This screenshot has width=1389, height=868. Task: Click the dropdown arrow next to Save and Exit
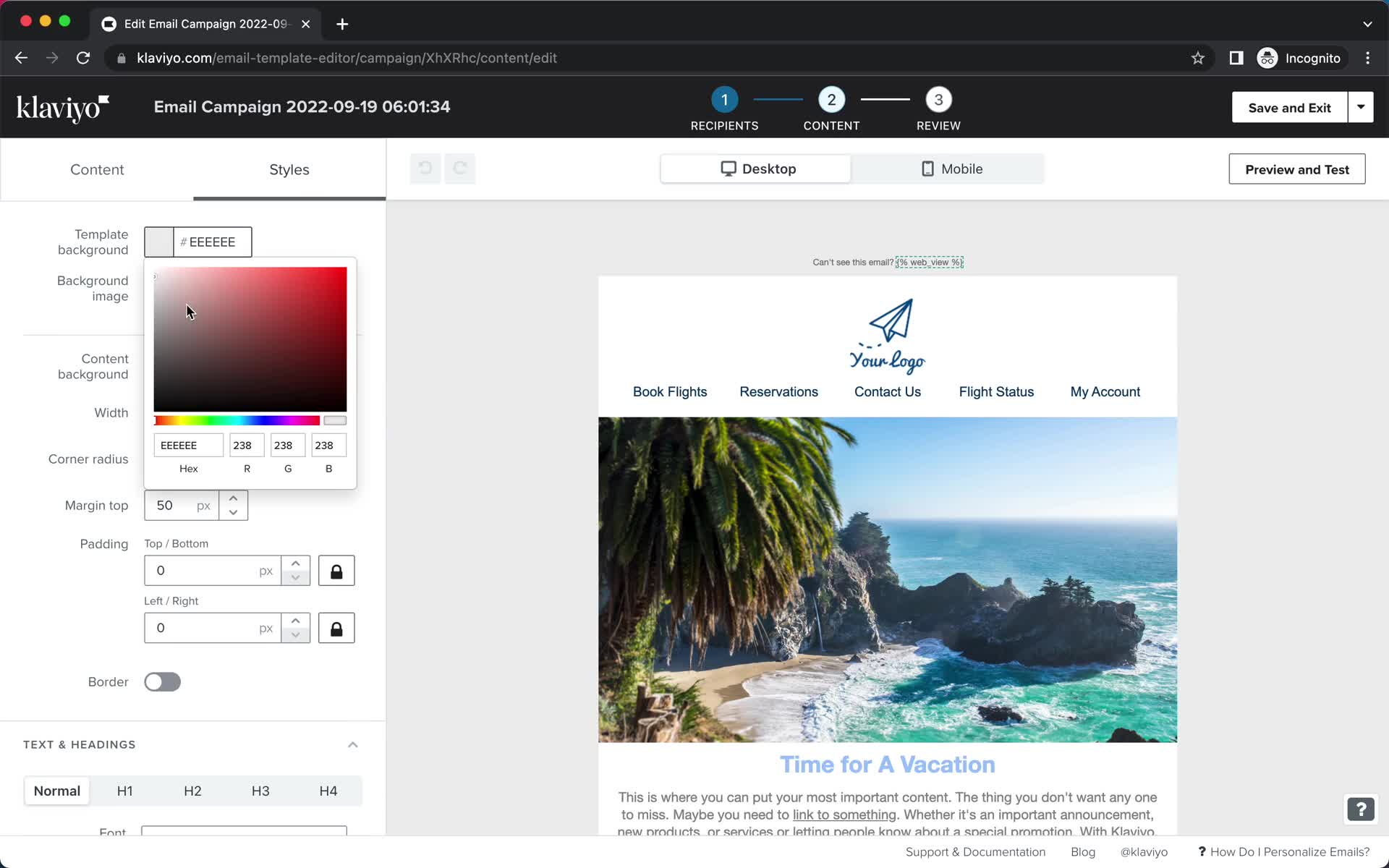[1361, 107]
